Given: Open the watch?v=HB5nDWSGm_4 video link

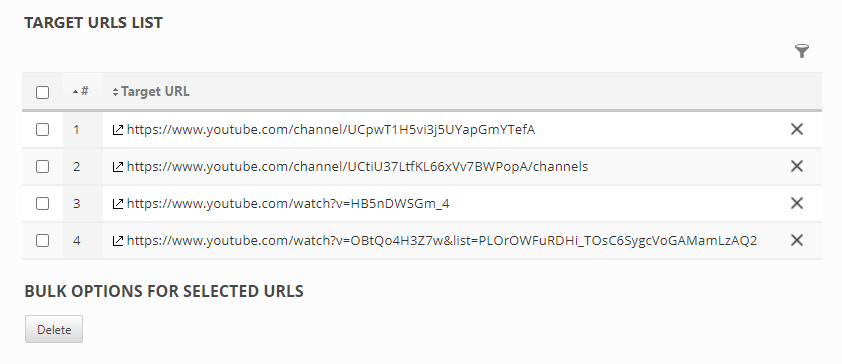Looking at the screenshot, I should (x=288, y=203).
